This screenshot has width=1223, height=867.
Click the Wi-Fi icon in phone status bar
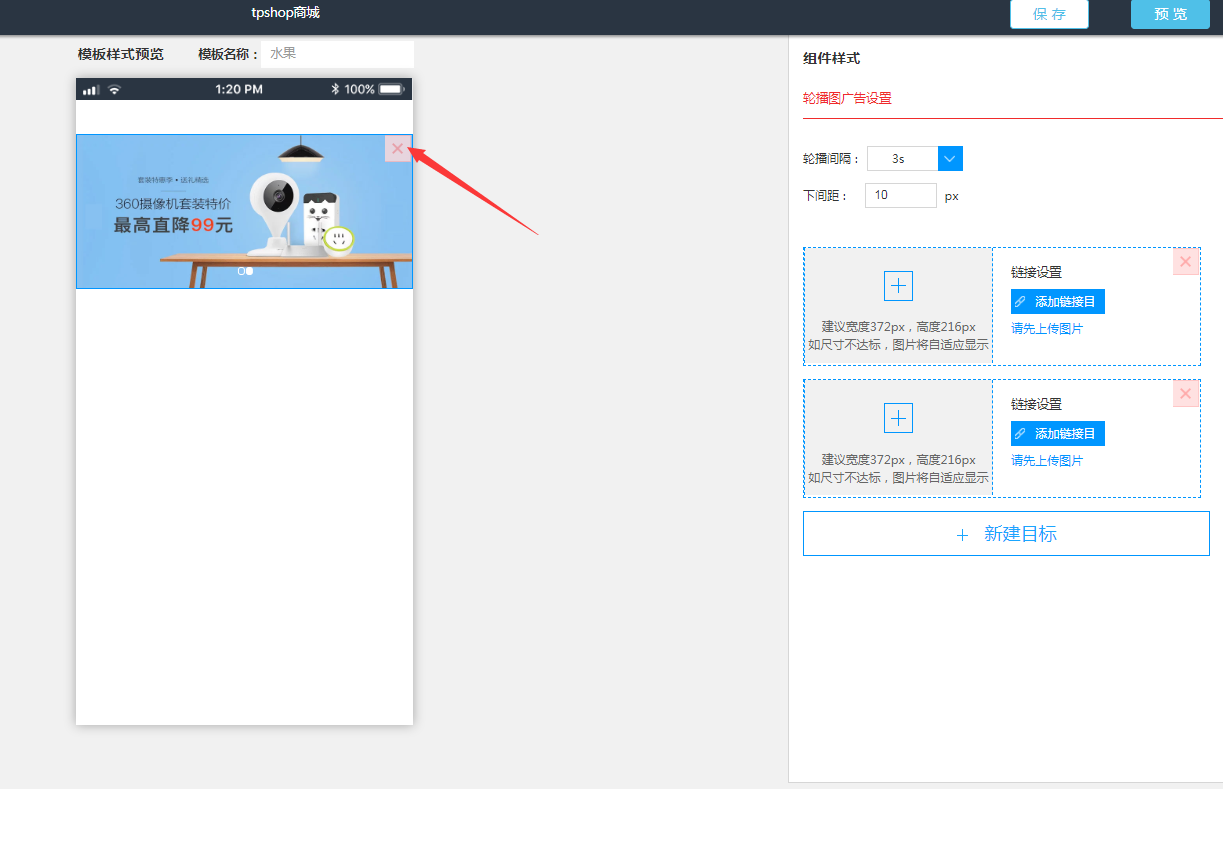[x=115, y=90]
